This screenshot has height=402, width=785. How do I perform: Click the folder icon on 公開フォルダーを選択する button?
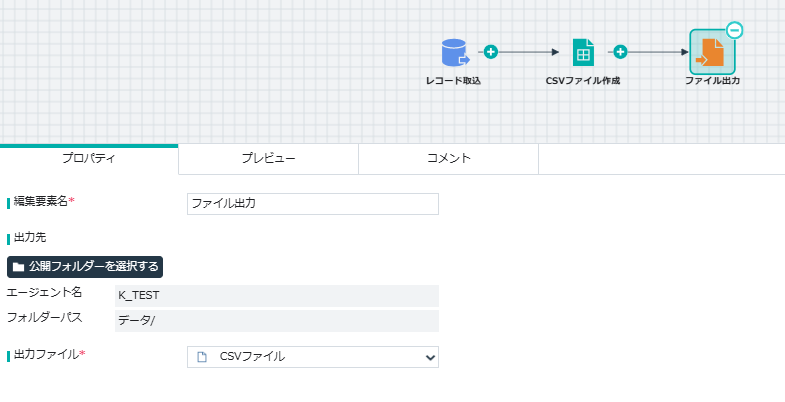click(19, 267)
